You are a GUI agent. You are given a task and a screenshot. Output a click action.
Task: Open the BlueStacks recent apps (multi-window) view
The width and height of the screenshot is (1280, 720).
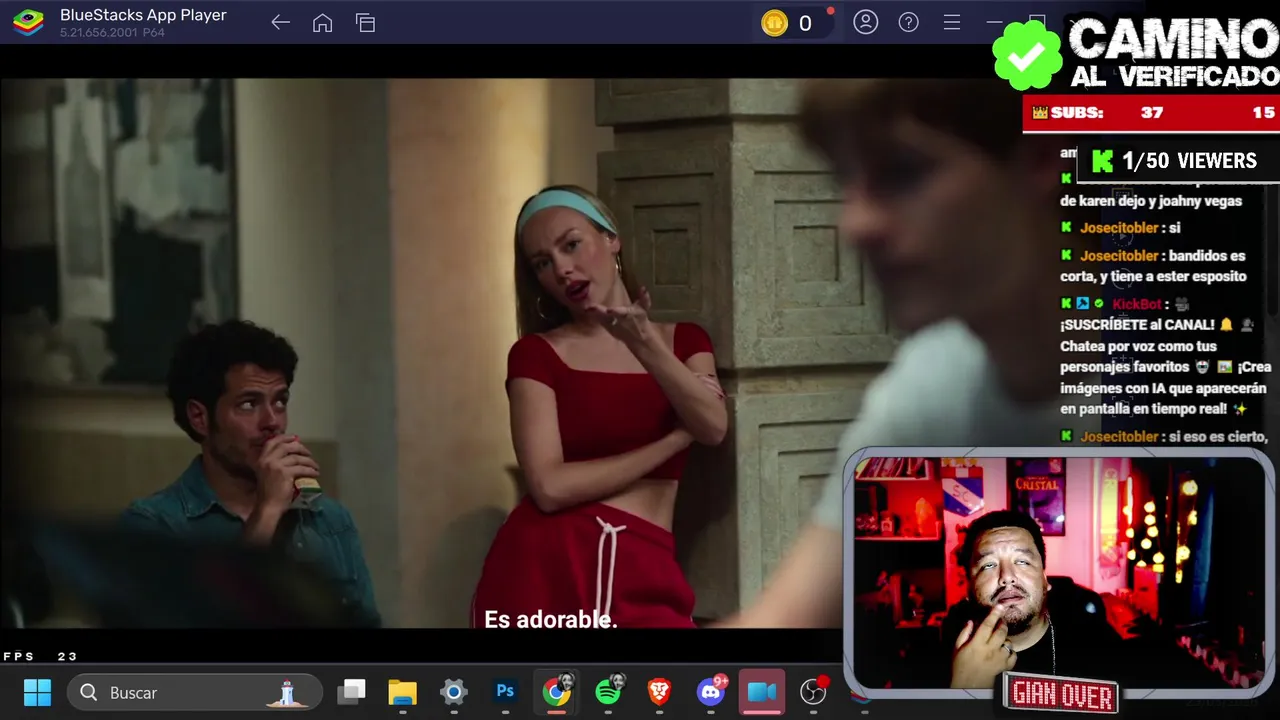pos(365,22)
